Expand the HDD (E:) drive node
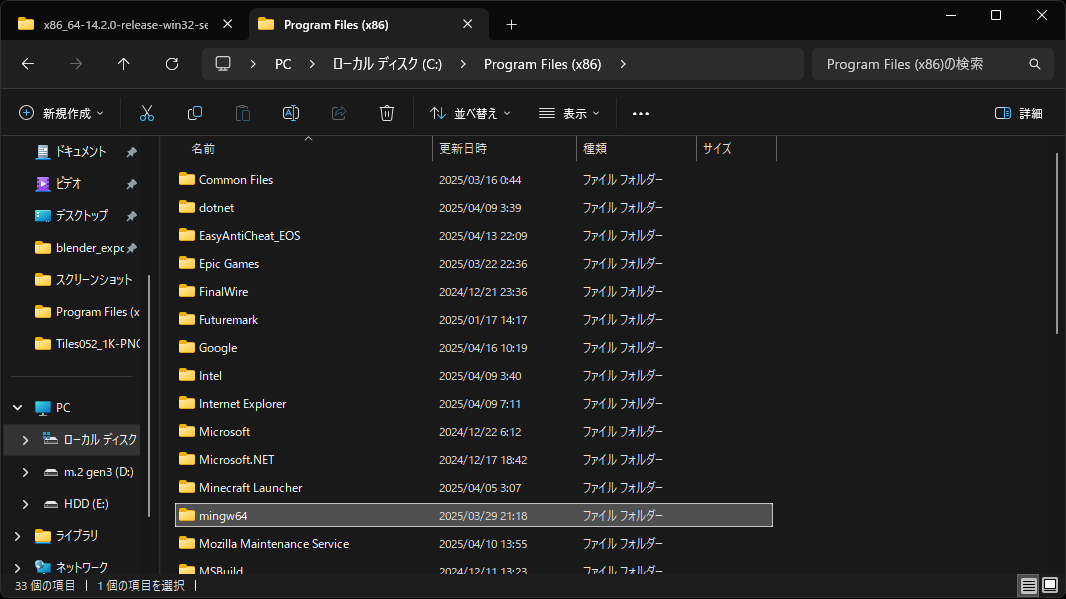This screenshot has height=599, width=1066. 25,504
